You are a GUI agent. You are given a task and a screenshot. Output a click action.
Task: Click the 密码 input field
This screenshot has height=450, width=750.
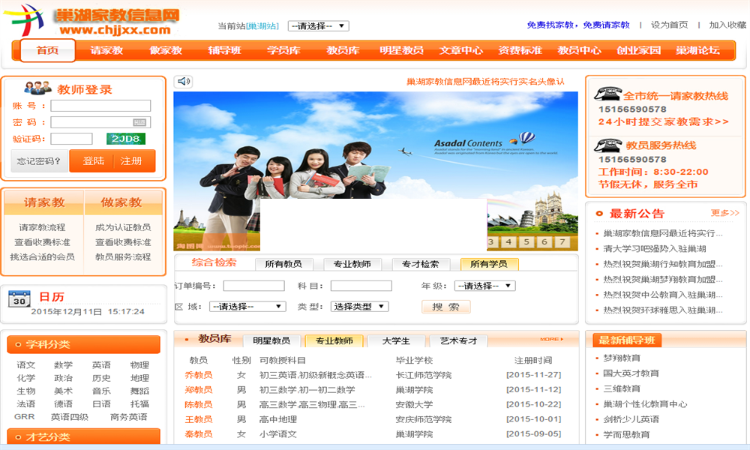click(x=100, y=122)
